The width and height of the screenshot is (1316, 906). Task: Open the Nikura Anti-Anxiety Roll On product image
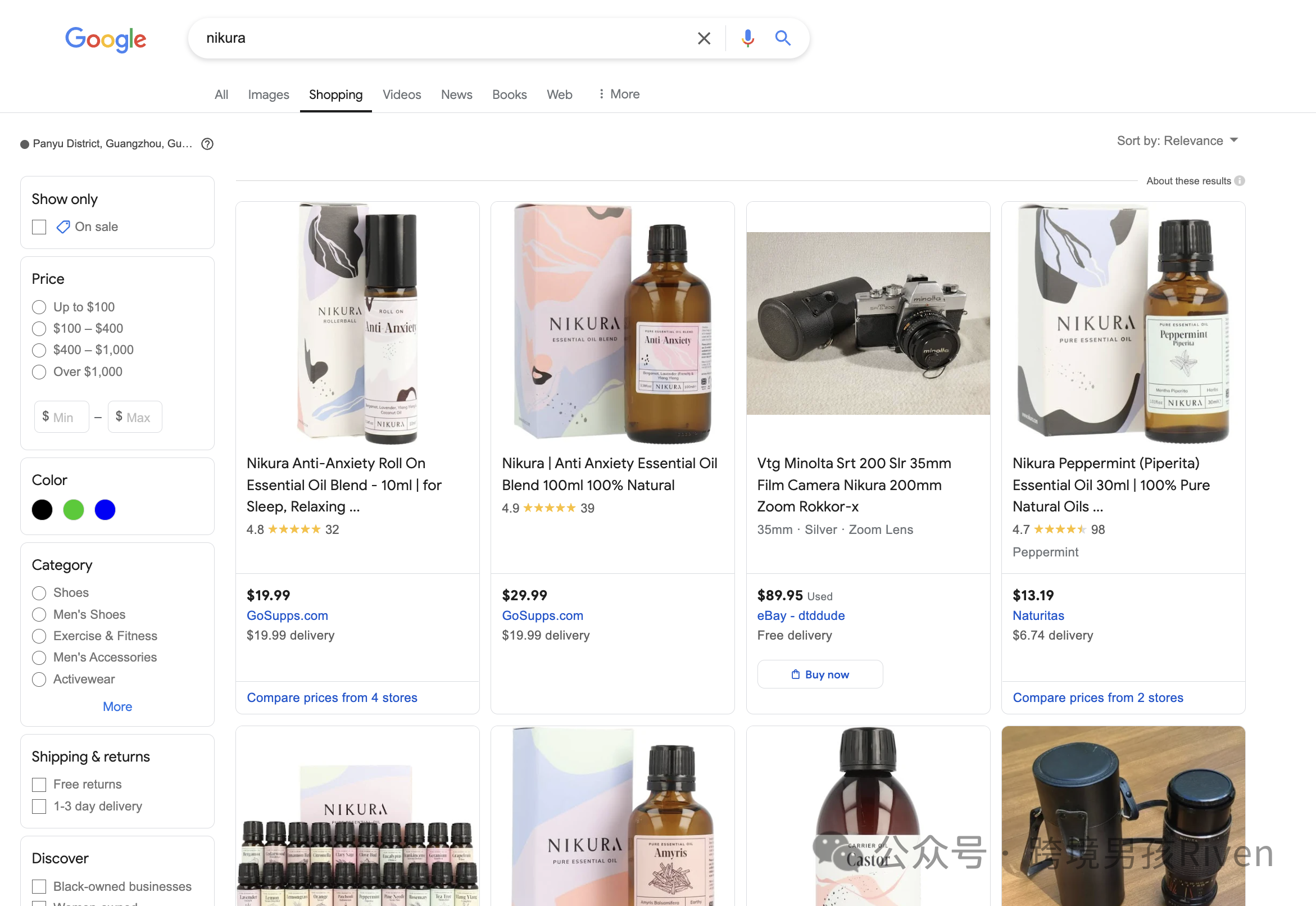click(x=357, y=324)
